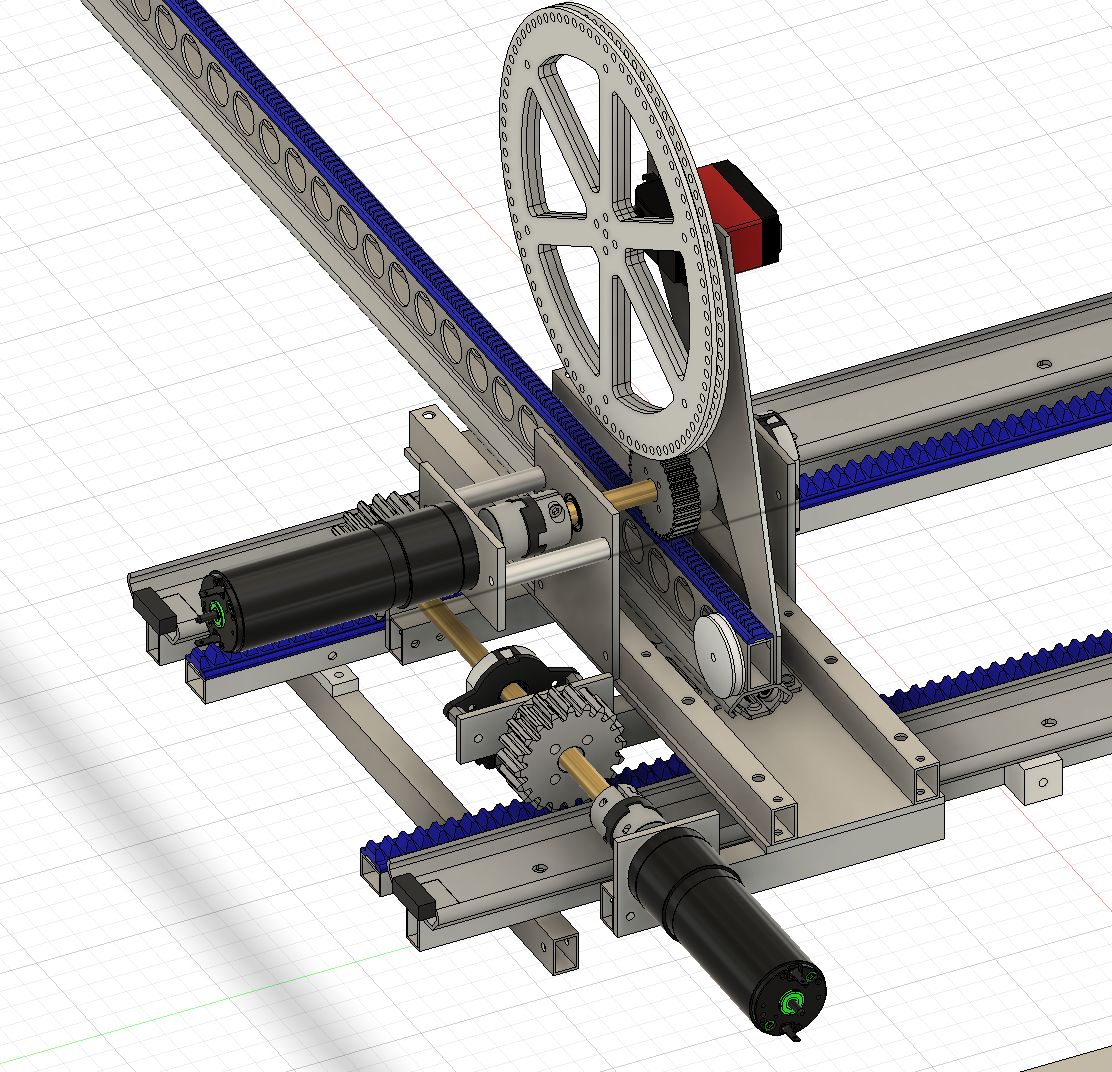
Task: Select the small mounting block under right rail
Action: 1033,778
